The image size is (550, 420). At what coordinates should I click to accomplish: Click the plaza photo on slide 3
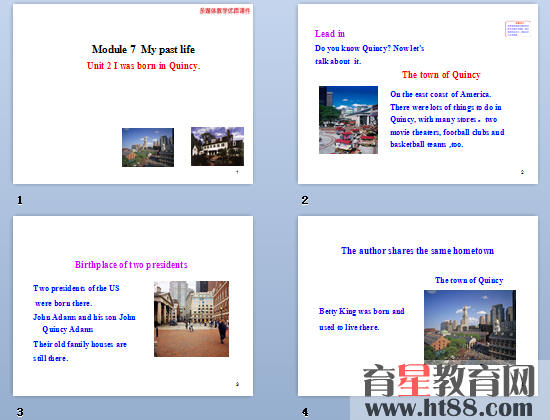tap(192, 319)
